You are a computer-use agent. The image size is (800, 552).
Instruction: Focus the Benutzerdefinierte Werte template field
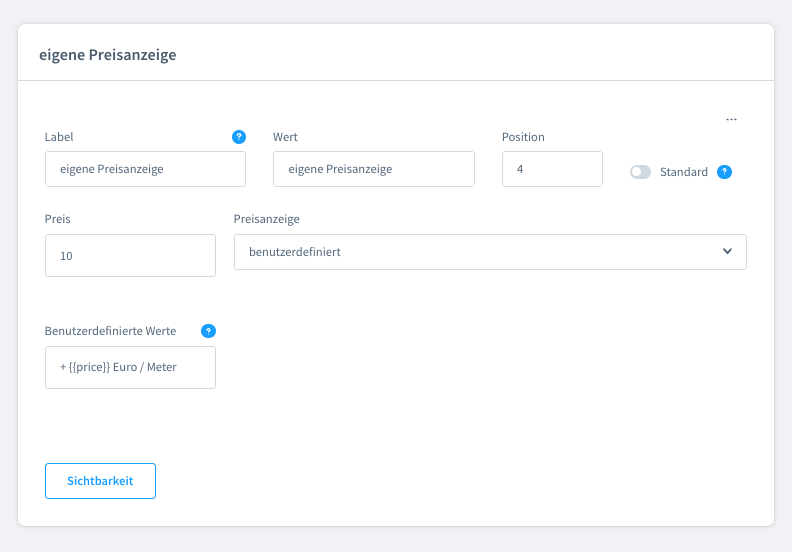pyautogui.click(x=130, y=367)
